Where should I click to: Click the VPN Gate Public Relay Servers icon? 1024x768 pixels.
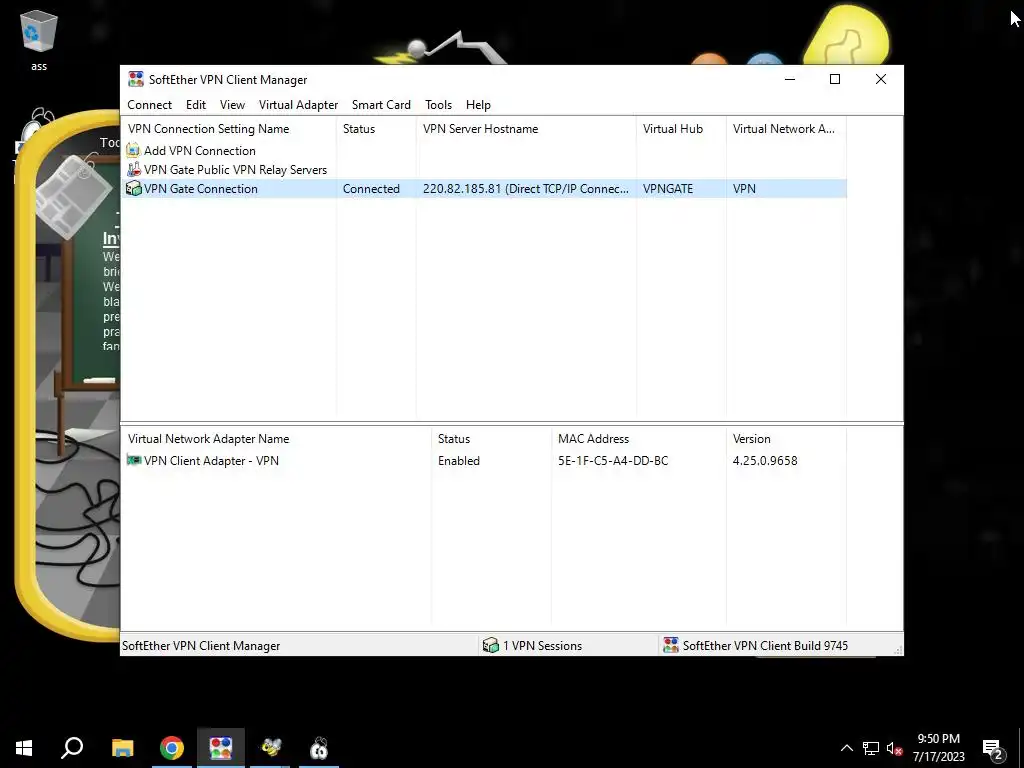pyautogui.click(x=133, y=169)
